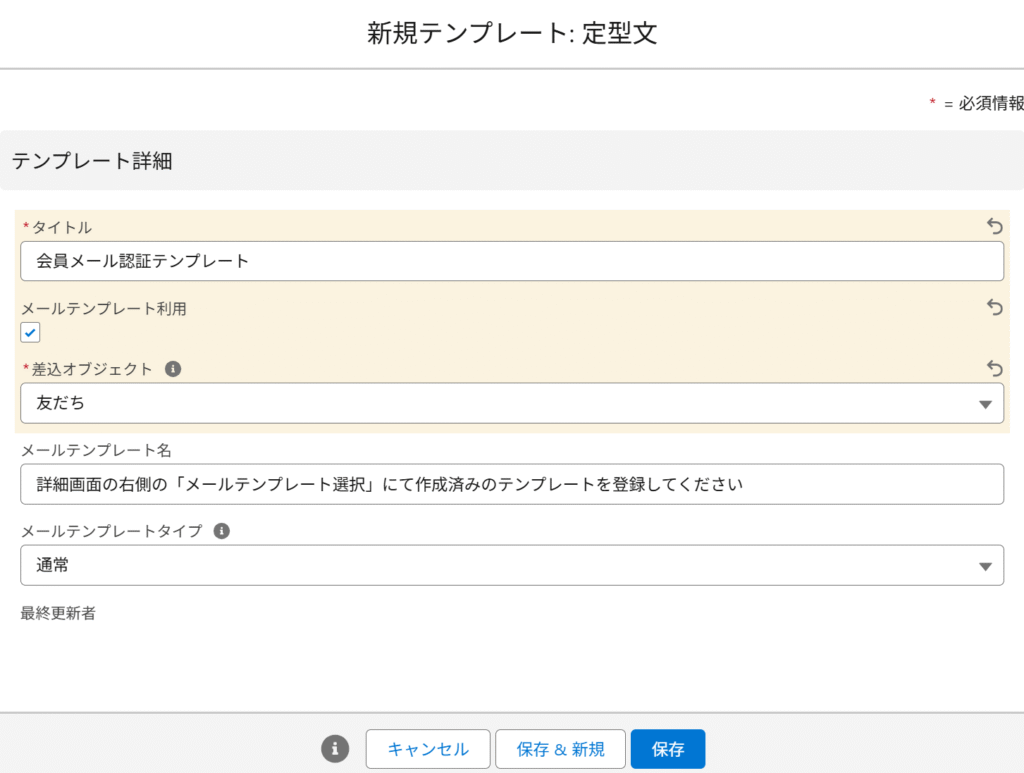Click the 最終更新者 field label

point(58,613)
